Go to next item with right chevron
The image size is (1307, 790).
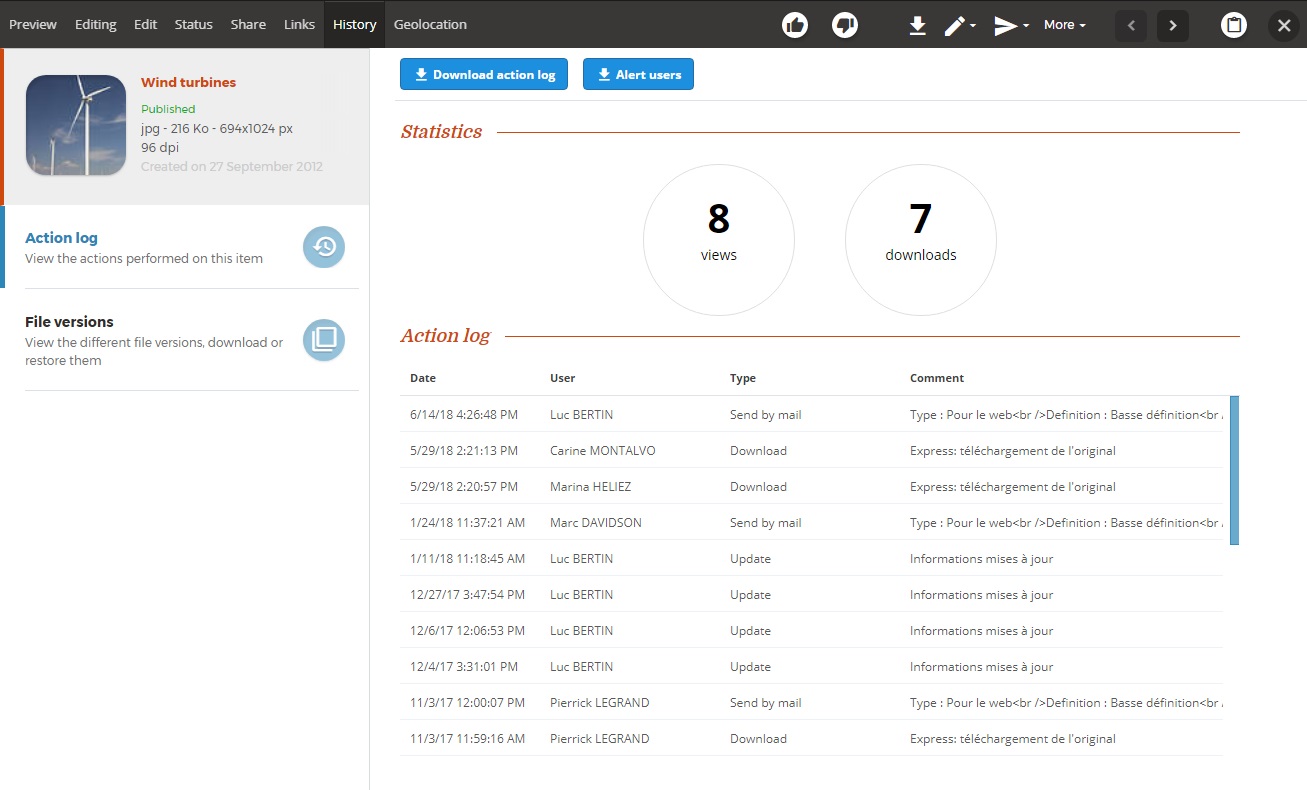tap(1173, 25)
